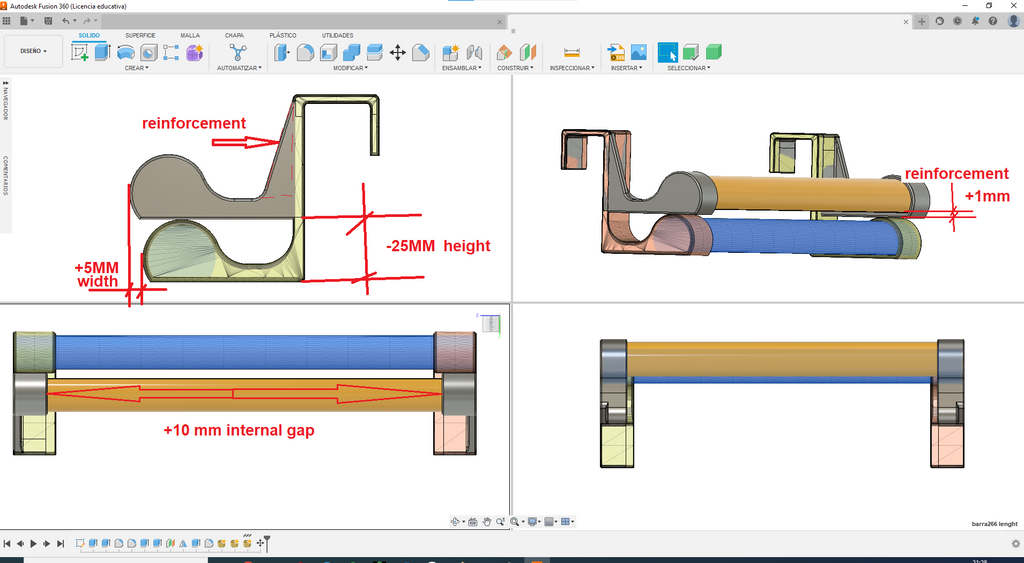Expand the CREAR dropdown menu
Viewport: 1024px width, 563px height.
(136, 68)
